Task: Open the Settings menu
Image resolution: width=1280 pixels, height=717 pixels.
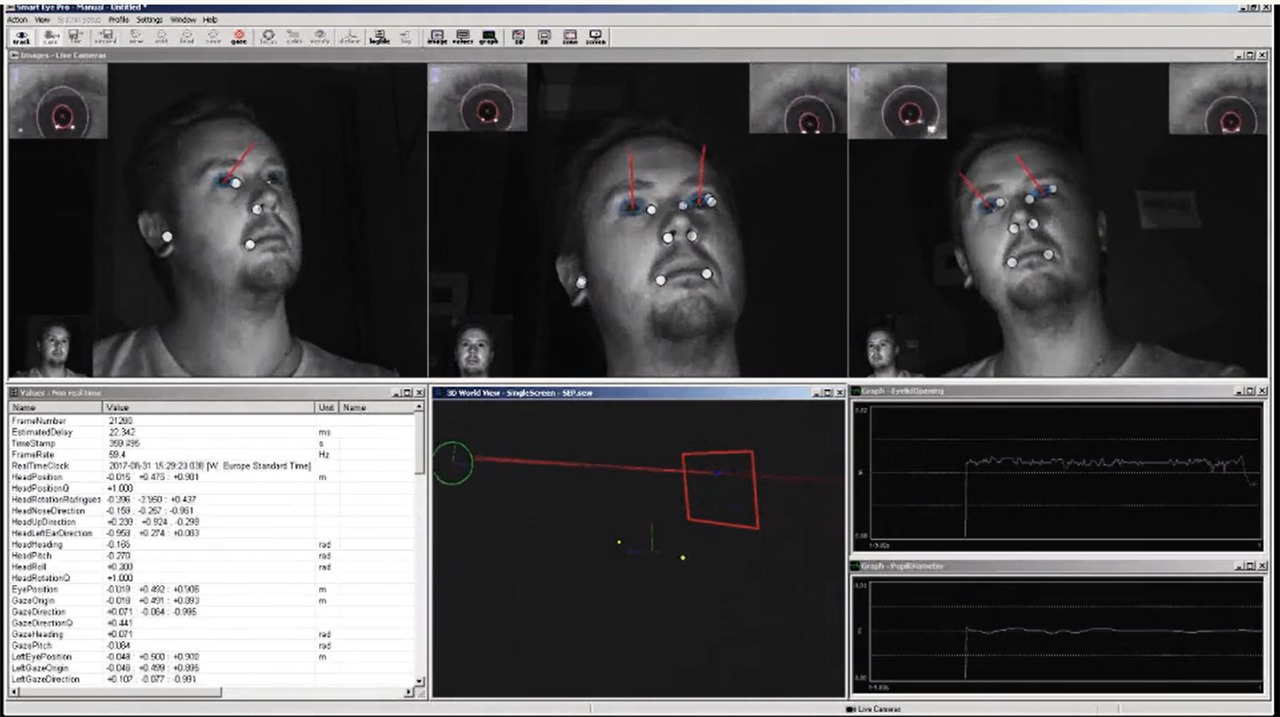Action: [150, 20]
